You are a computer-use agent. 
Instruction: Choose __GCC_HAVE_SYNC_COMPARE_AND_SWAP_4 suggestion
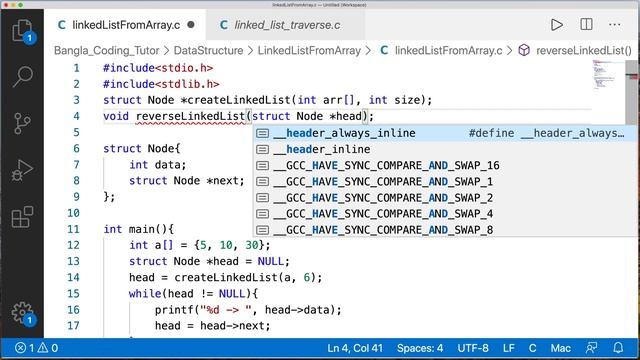[x=445, y=214]
